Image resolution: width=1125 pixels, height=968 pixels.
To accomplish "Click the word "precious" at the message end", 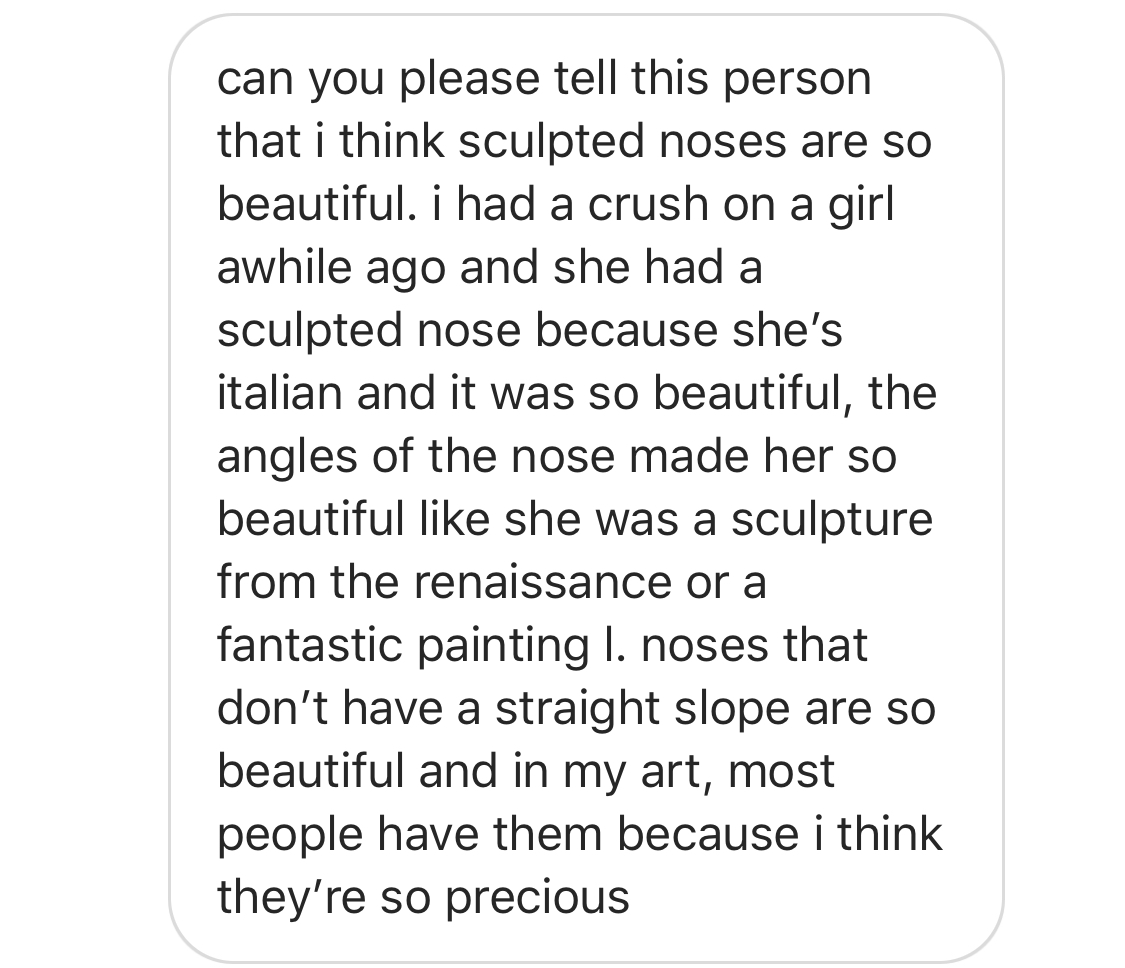I will tap(538, 896).
